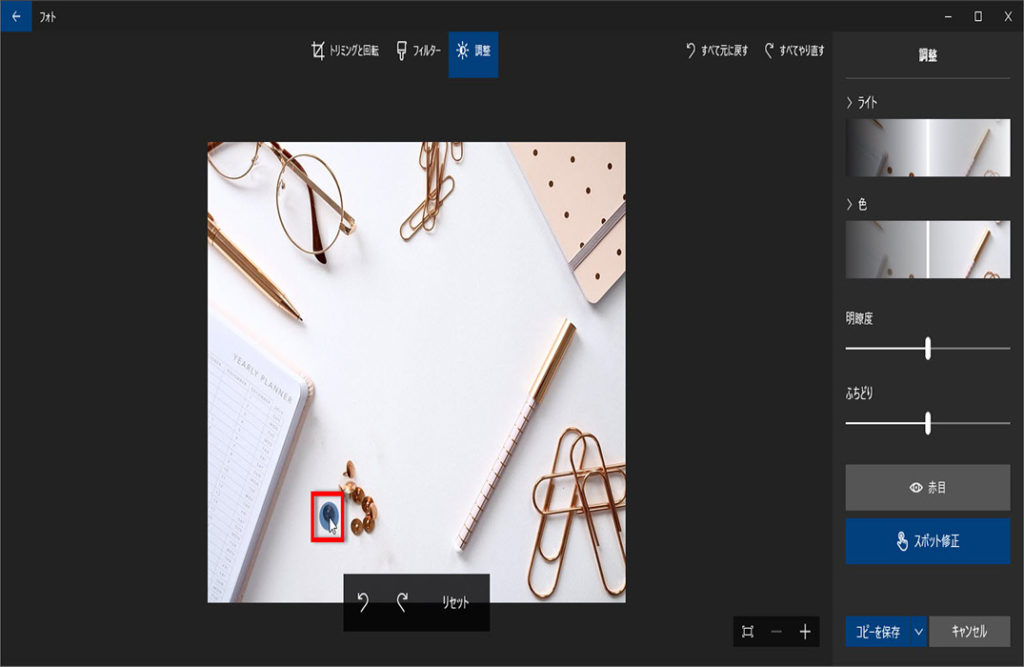
Task: Click the undo arrow below the photo
Action: click(363, 602)
